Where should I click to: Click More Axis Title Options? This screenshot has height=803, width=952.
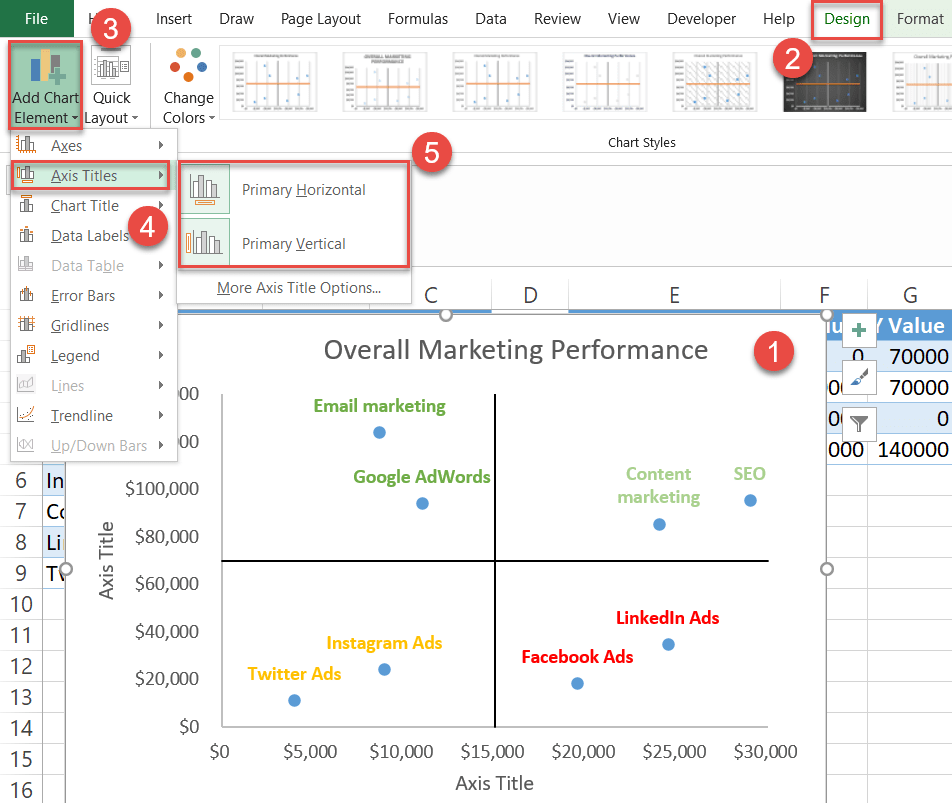298,288
